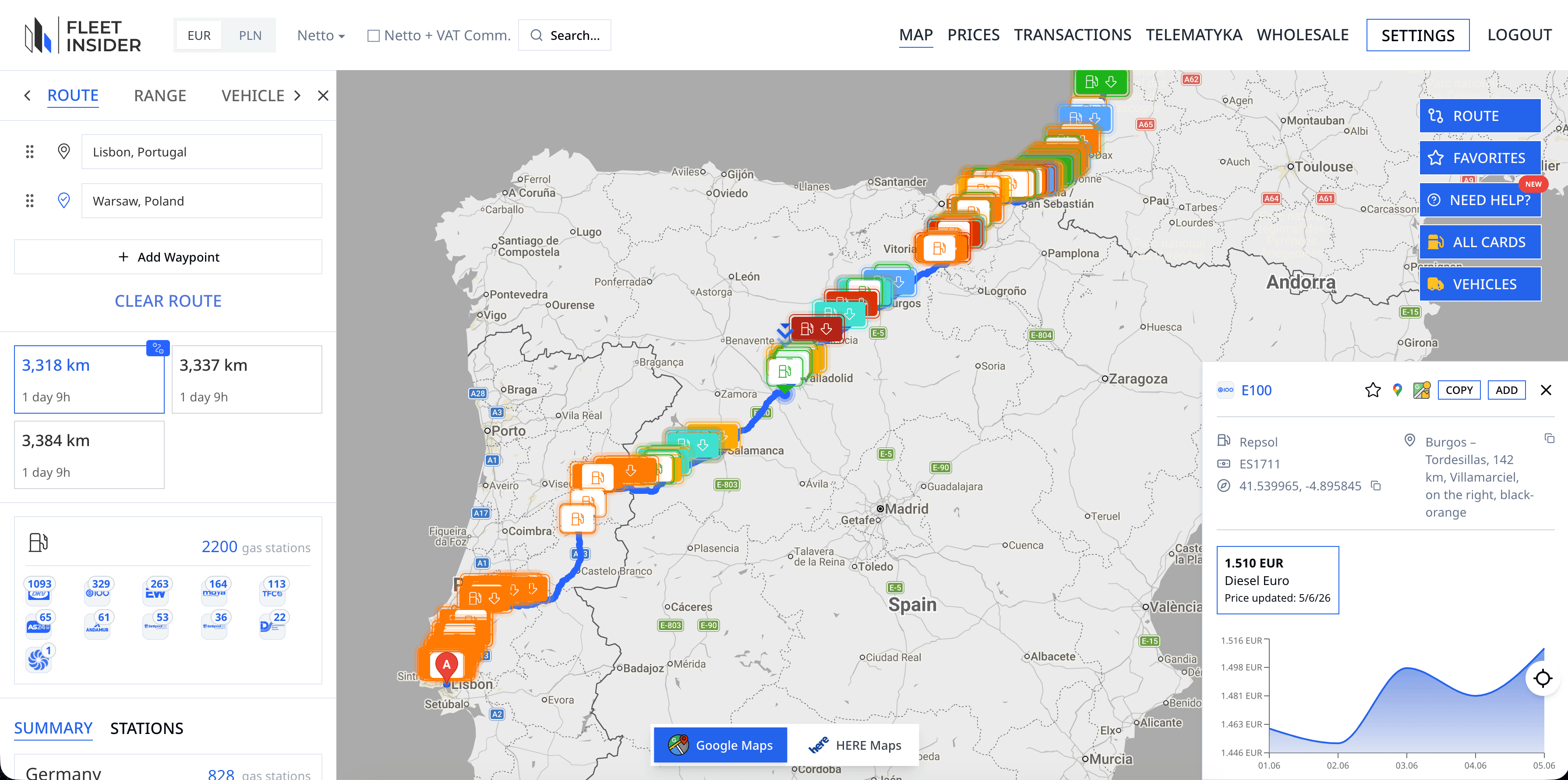Open Google Street View for station
1568x780 pixels.
1422,390
